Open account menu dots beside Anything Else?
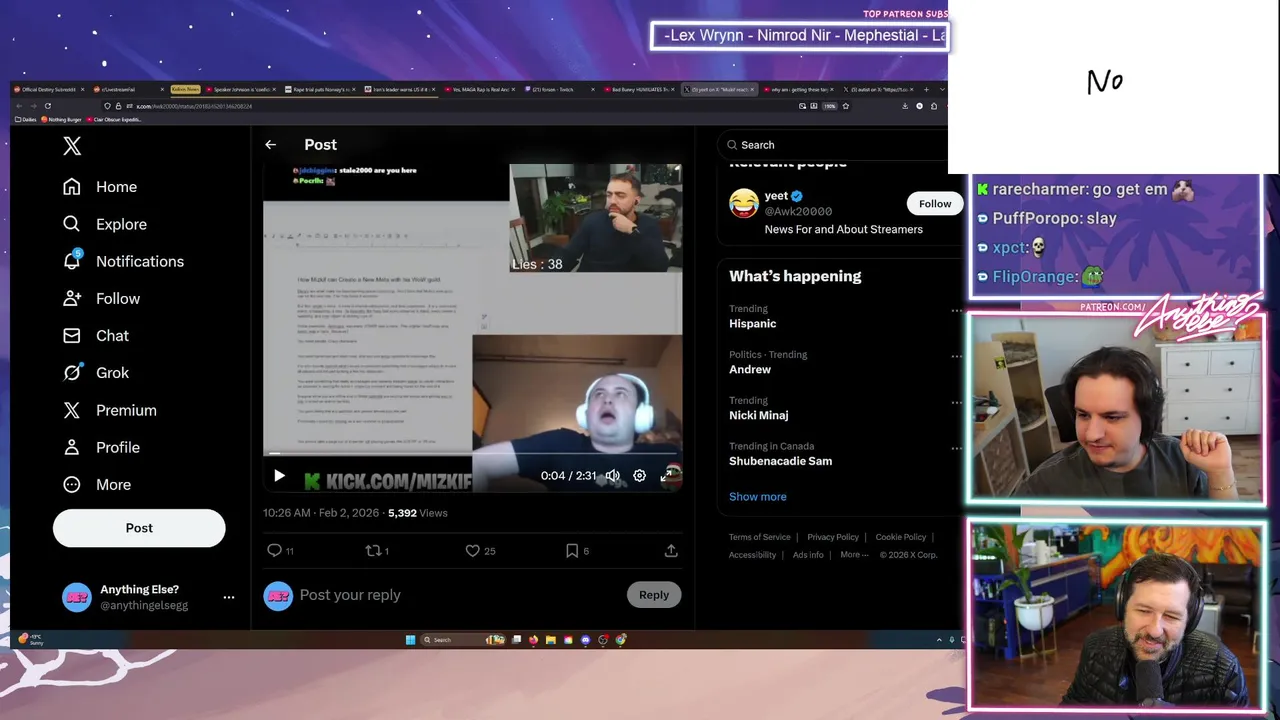Image resolution: width=1280 pixels, height=720 pixels. point(229,597)
